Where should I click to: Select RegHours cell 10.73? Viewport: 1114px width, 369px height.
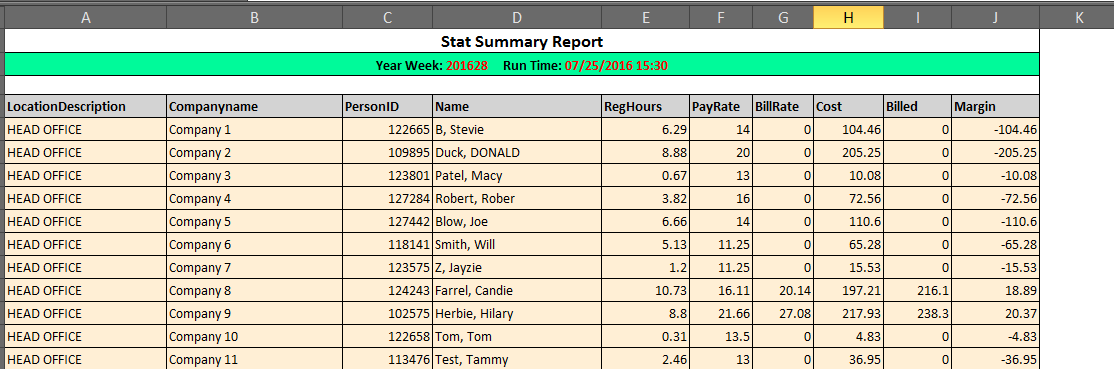[x=645, y=291]
